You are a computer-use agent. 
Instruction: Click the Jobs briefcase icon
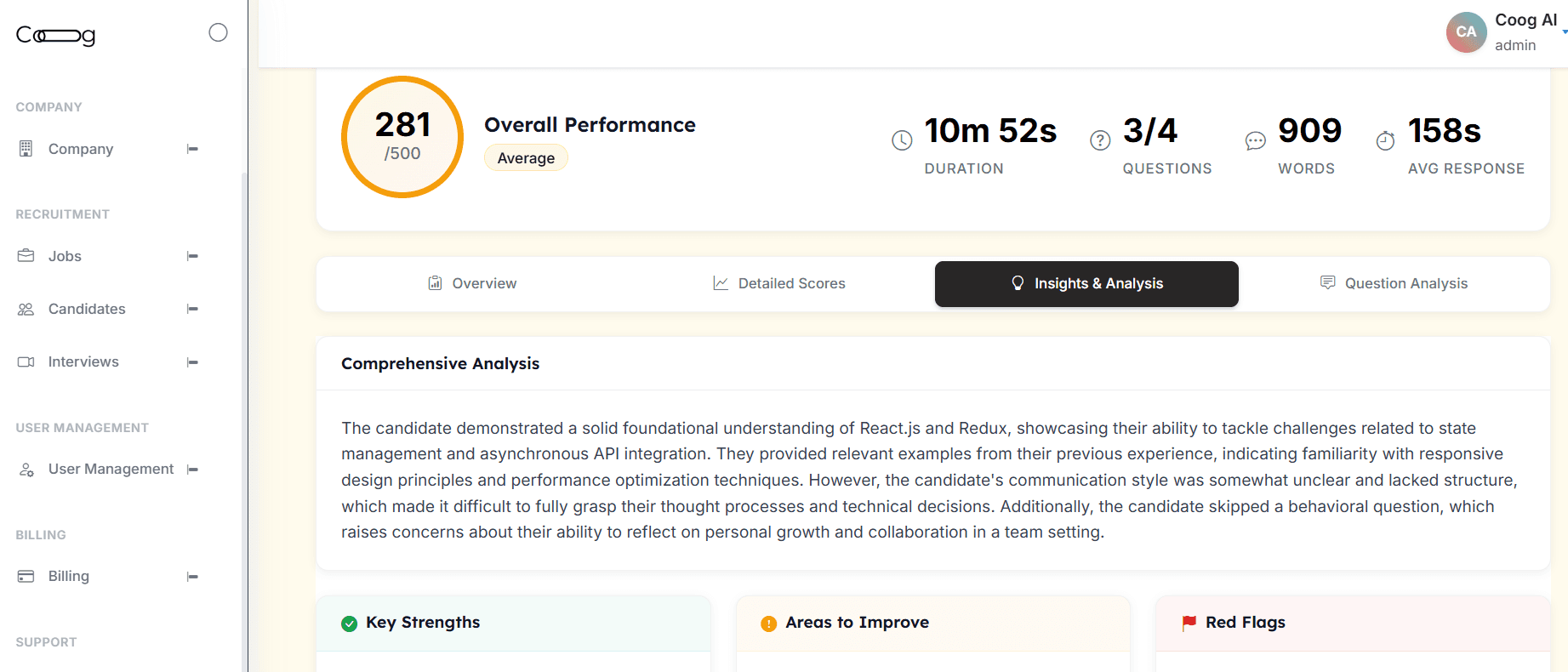[26, 256]
